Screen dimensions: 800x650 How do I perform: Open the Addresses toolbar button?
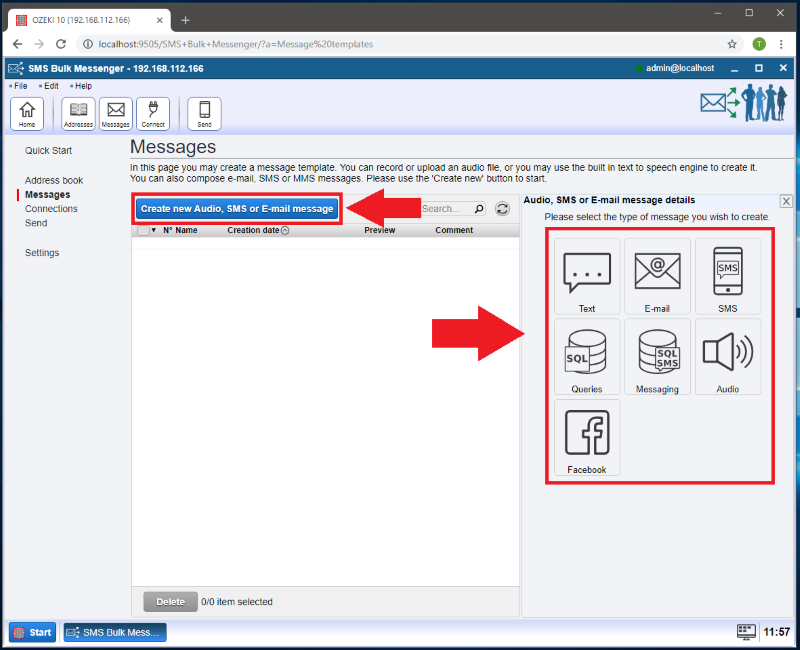[78, 114]
